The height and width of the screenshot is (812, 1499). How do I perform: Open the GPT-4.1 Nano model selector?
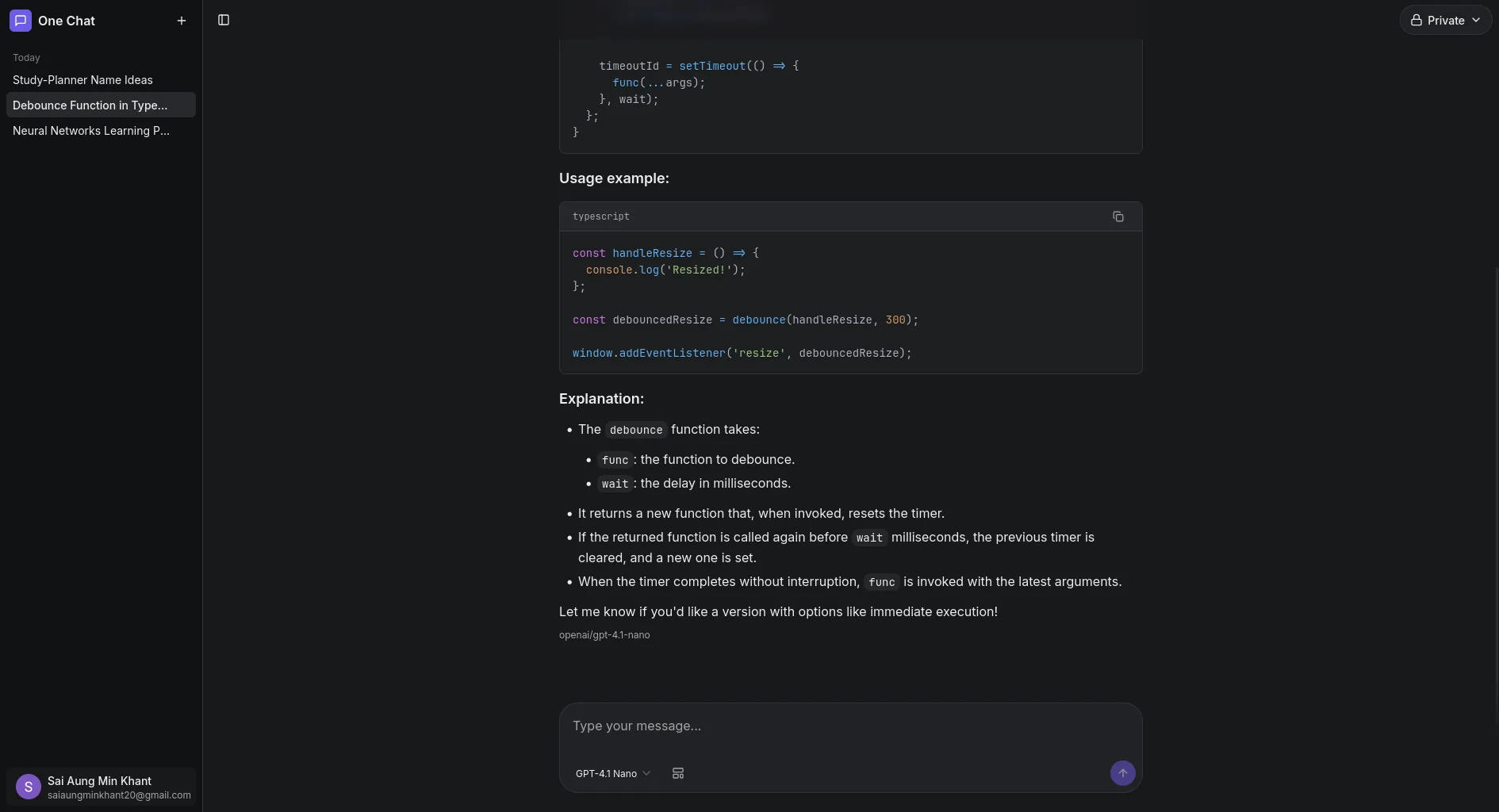tap(613, 773)
